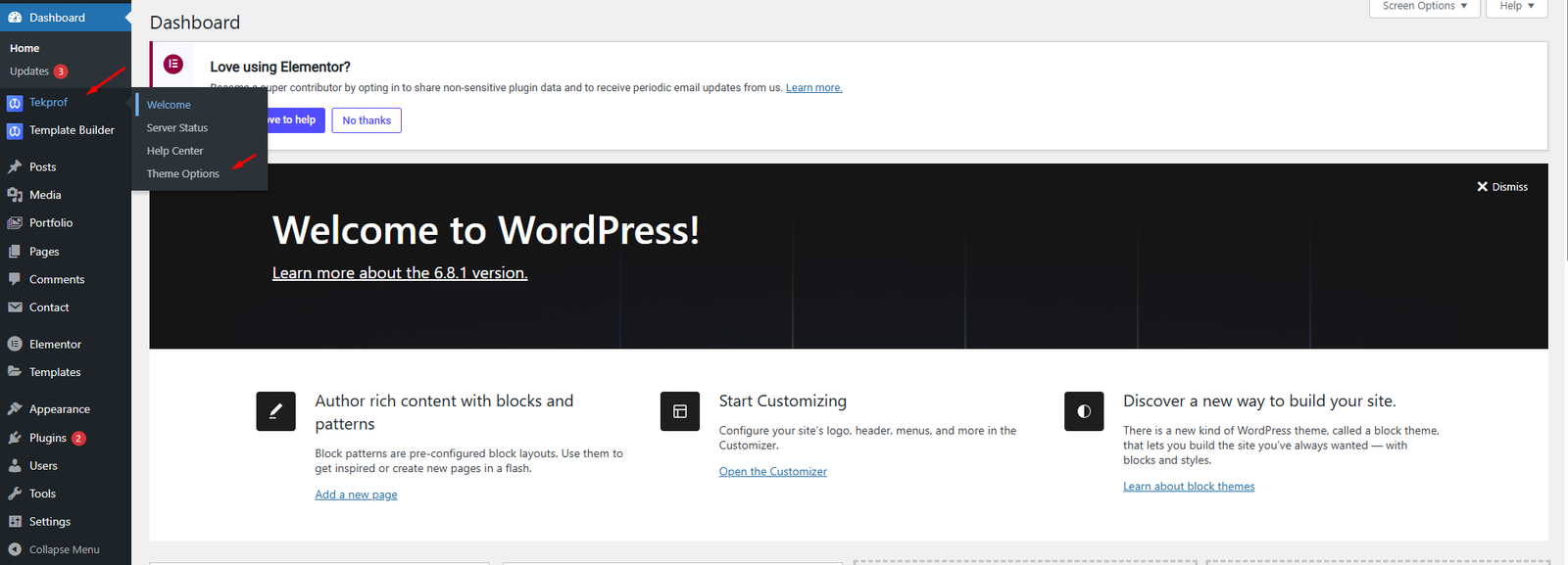Open the Appearance menu
The image size is (1568, 565).
point(60,409)
